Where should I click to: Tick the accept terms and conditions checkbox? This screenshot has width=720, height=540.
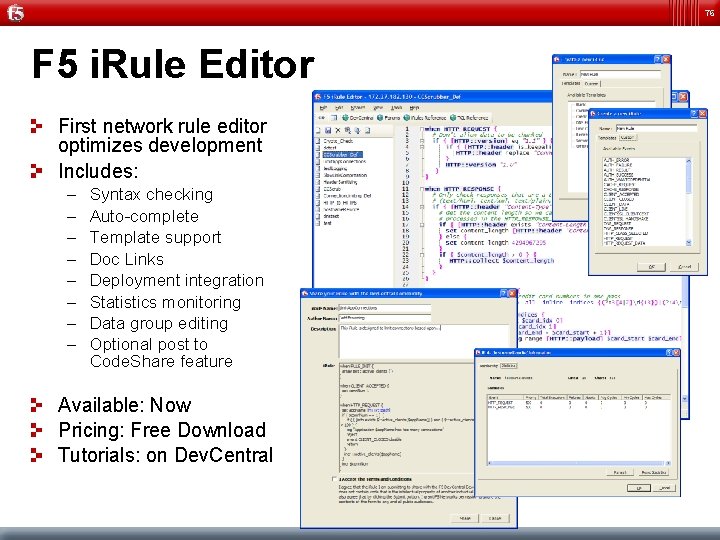pyautogui.click(x=334, y=479)
